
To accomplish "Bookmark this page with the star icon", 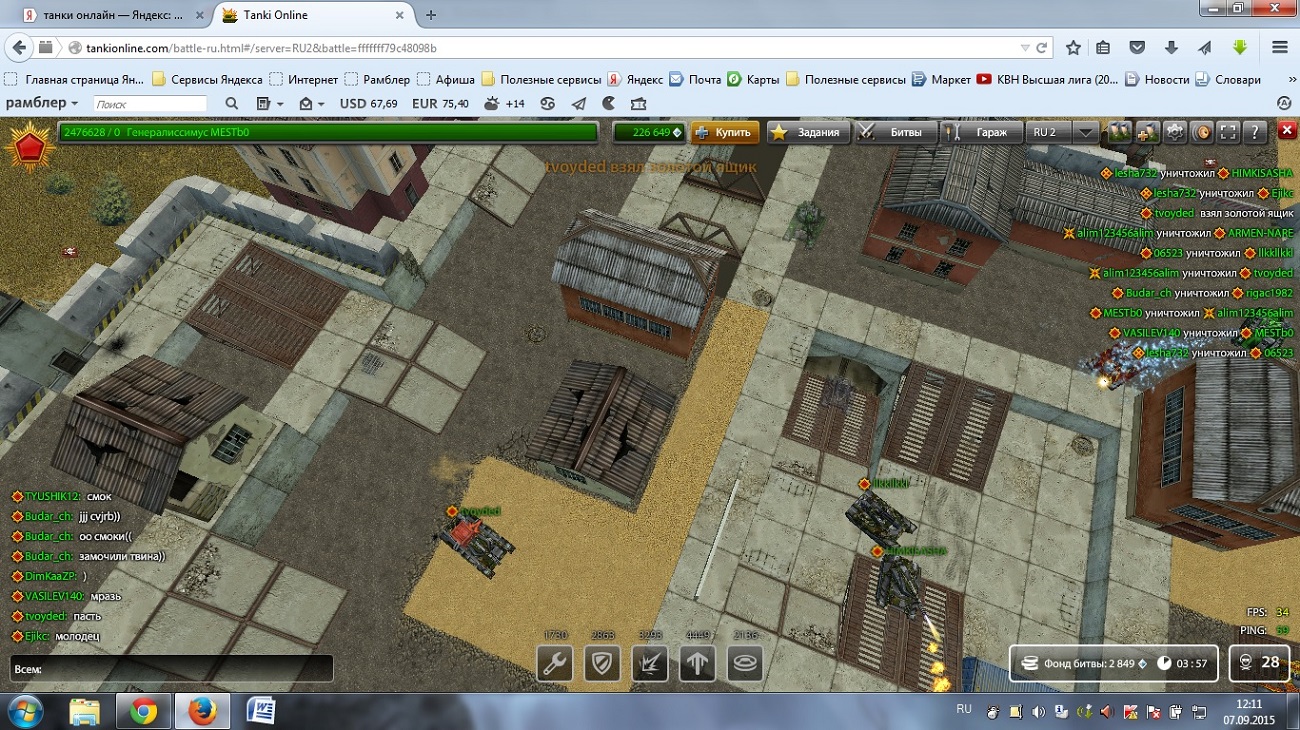I will tap(1073, 47).
